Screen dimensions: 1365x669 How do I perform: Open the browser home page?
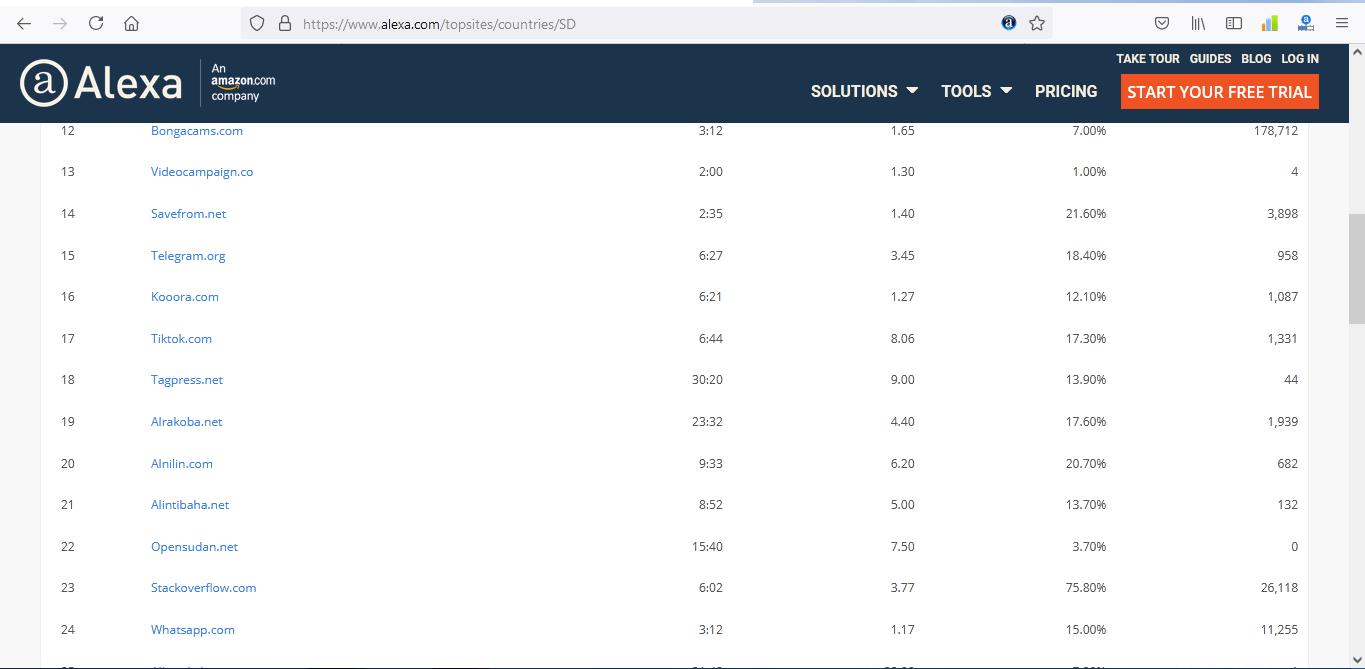coord(132,23)
